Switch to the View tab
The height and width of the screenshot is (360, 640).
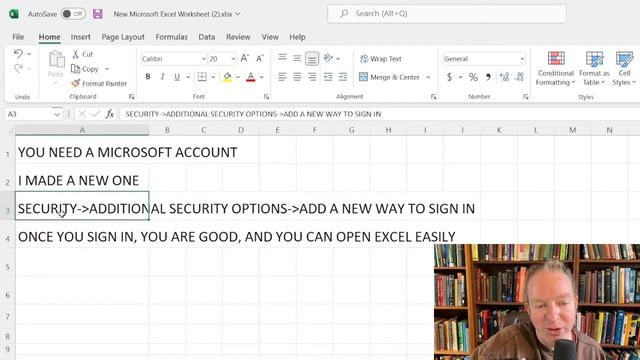(x=270, y=37)
